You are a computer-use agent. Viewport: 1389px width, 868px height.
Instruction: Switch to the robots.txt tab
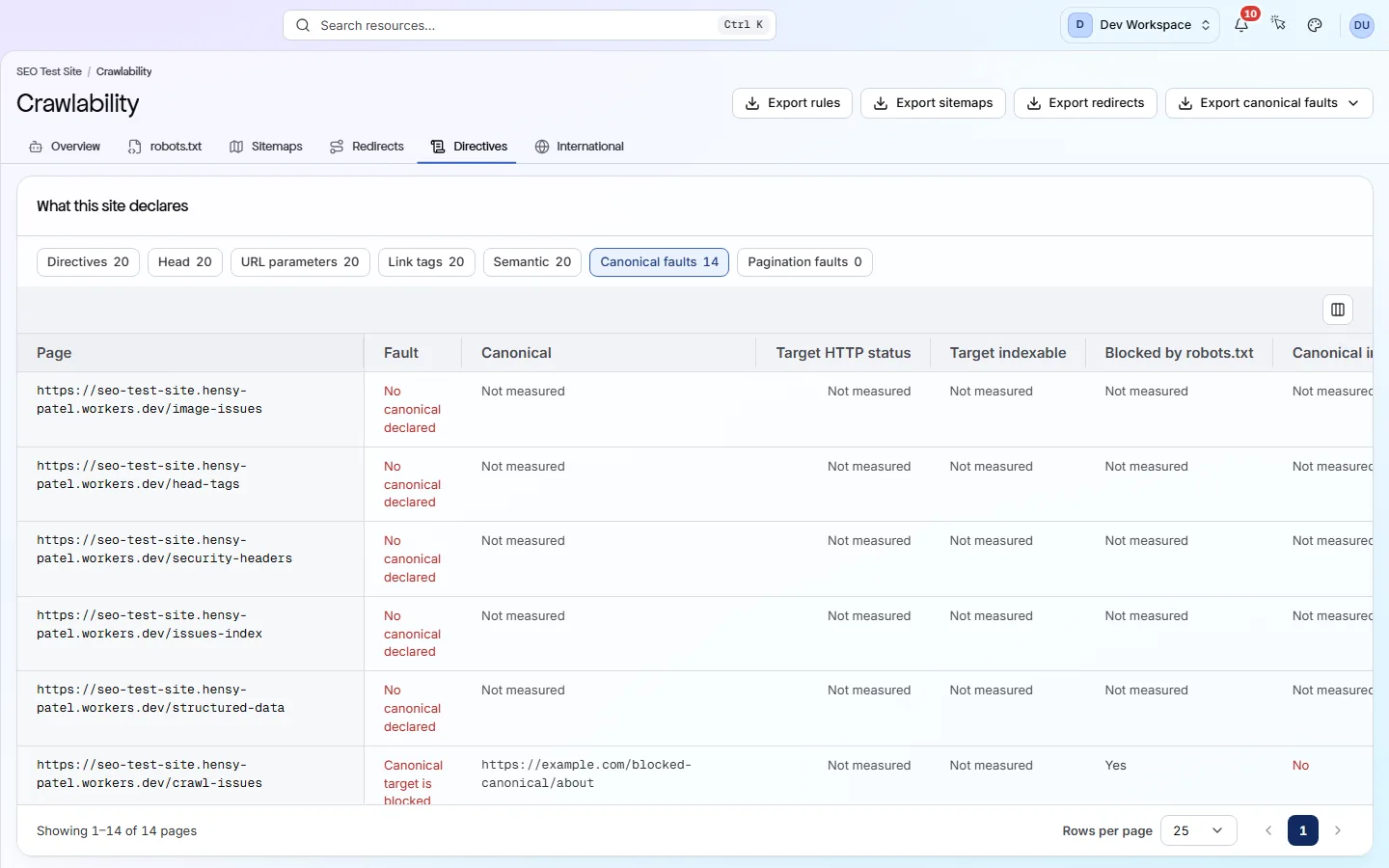(165, 147)
